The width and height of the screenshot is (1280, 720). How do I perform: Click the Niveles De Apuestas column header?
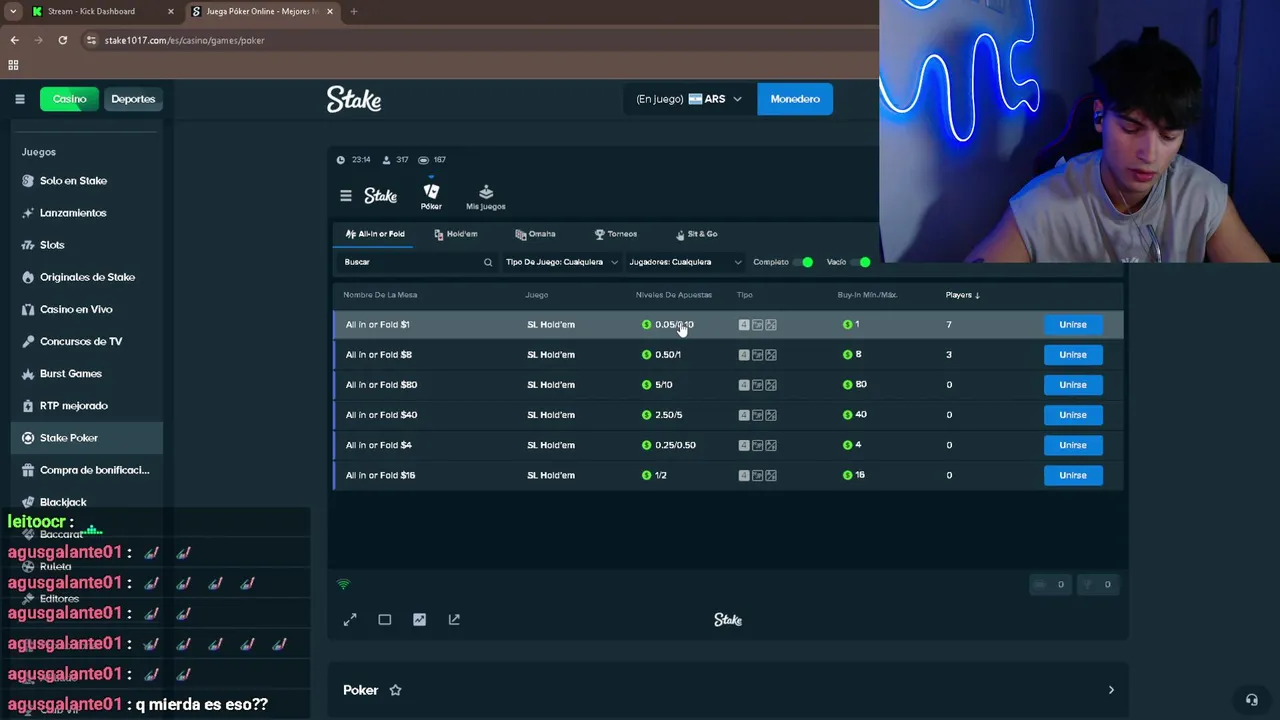click(674, 295)
